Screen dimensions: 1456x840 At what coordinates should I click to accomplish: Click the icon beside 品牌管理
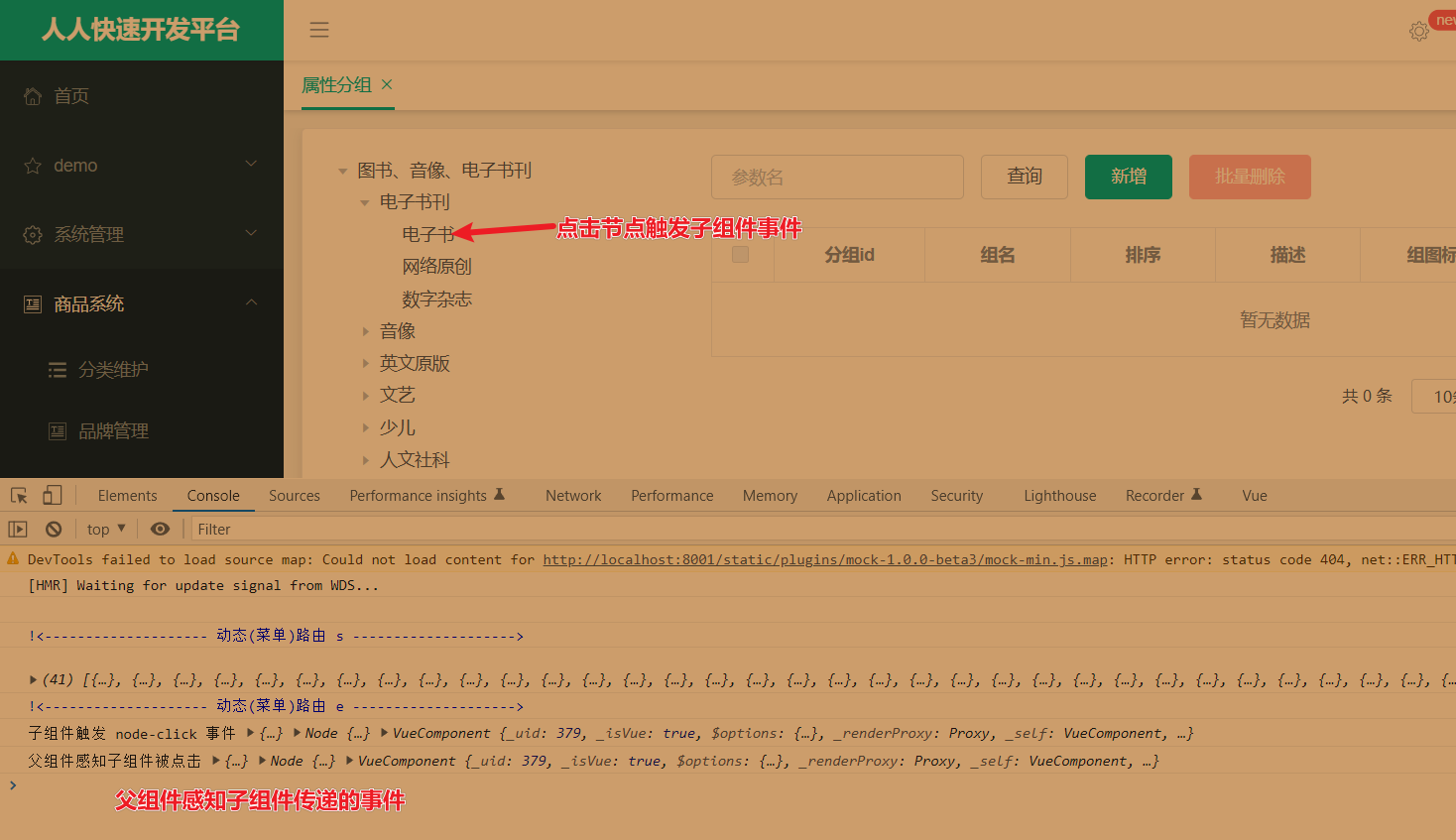tap(58, 431)
